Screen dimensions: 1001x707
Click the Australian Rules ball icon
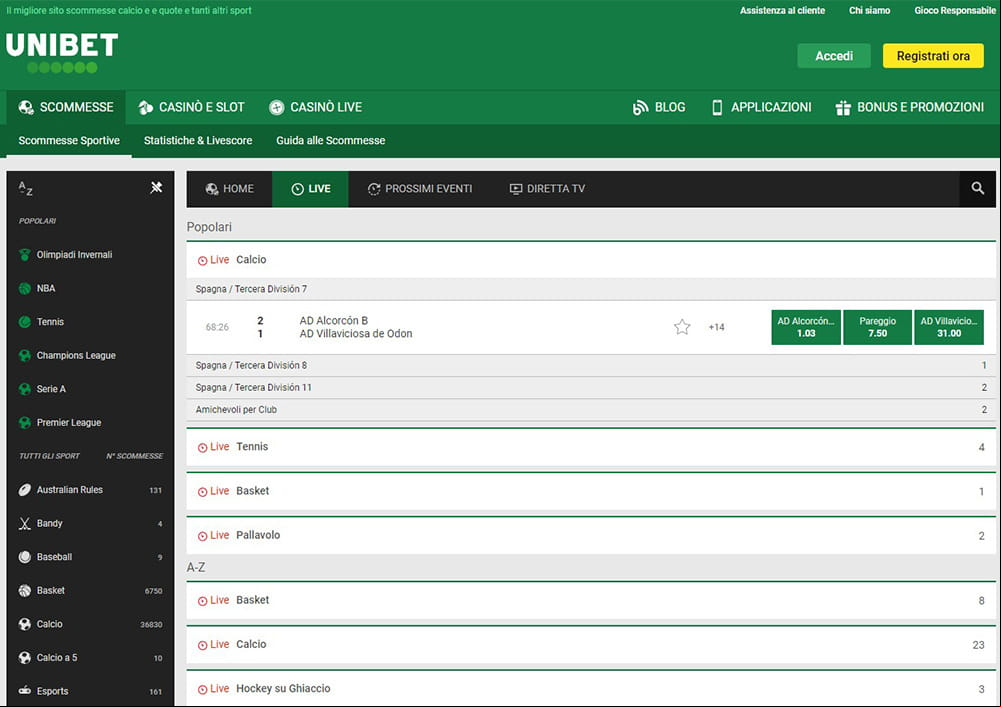pos(25,490)
